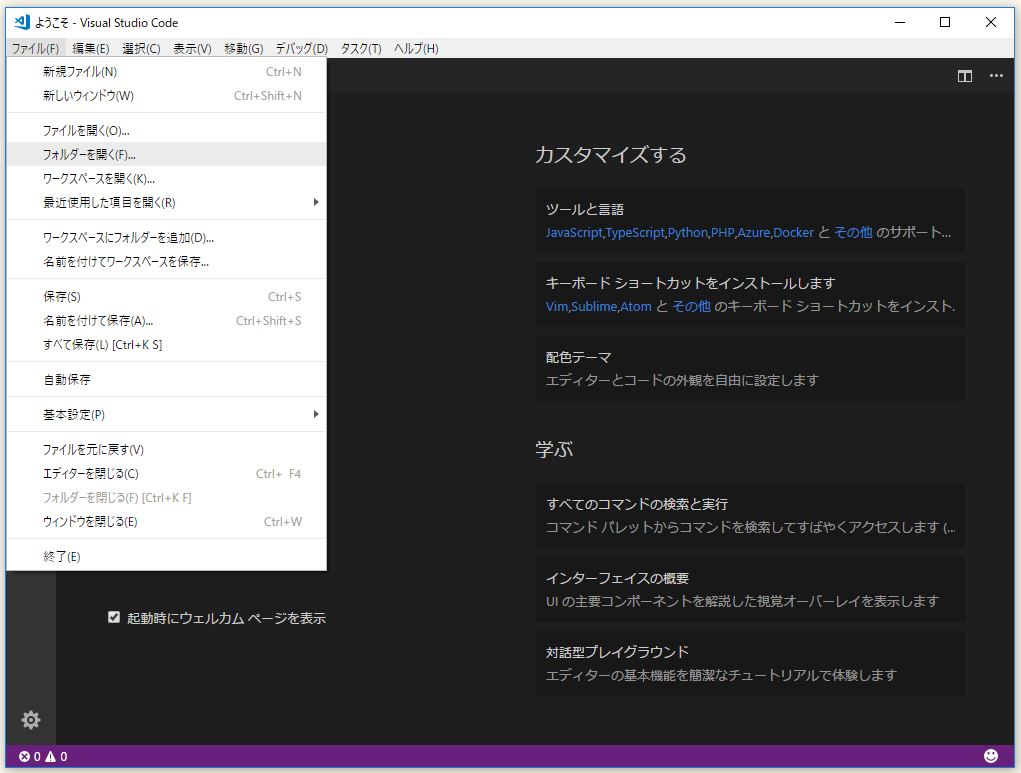
Task: Uncheck 起動時にウェルカムページを表示
Action: tap(114, 618)
